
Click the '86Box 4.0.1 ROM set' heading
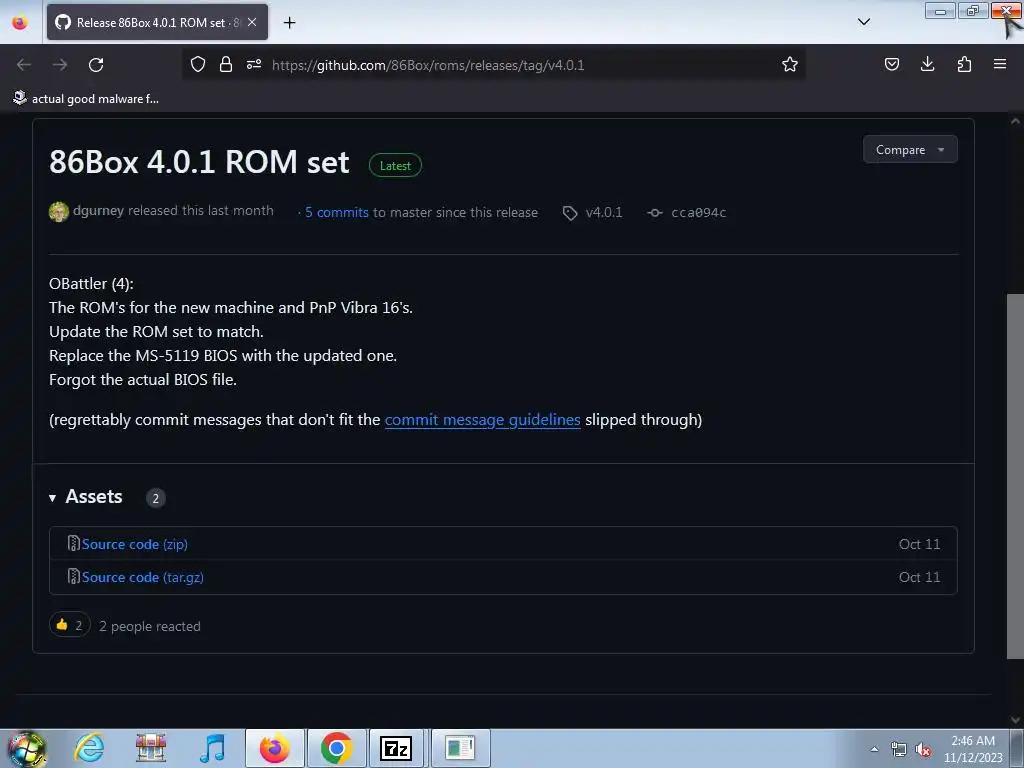tap(199, 162)
